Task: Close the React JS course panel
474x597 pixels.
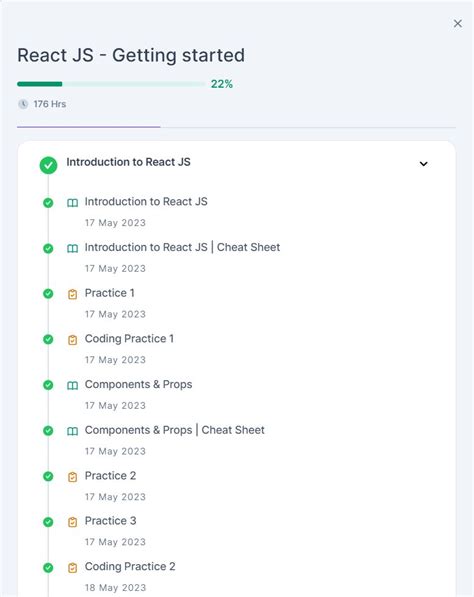Action: (458, 24)
